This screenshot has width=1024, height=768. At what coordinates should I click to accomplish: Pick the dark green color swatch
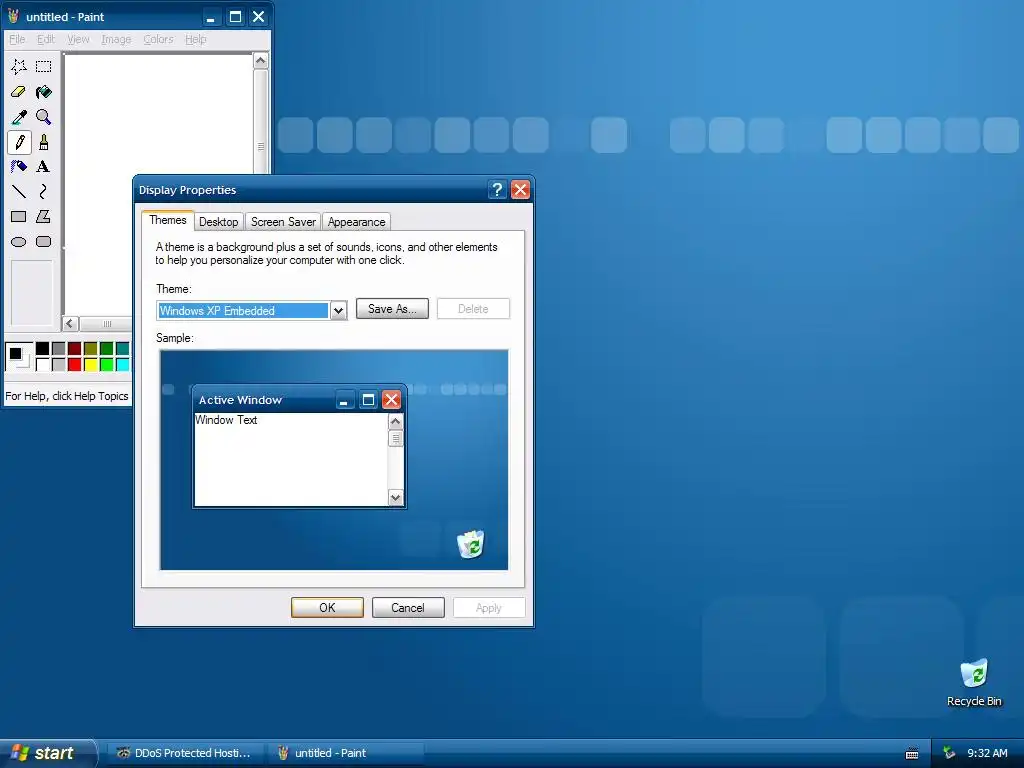[106, 348]
